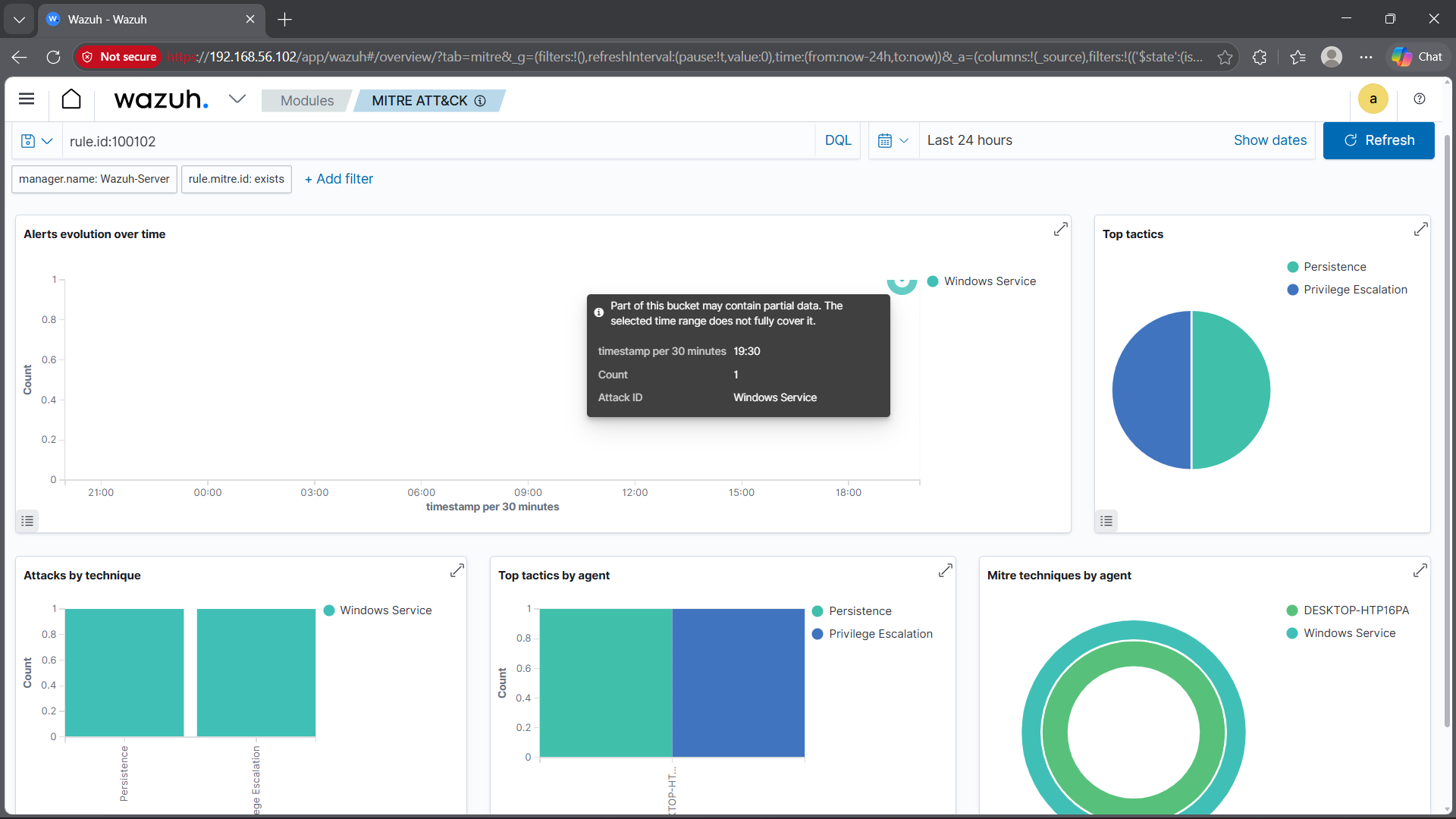Viewport: 1456px width, 819px height.
Task: Click the Show dates link
Action: (1270, 140)
